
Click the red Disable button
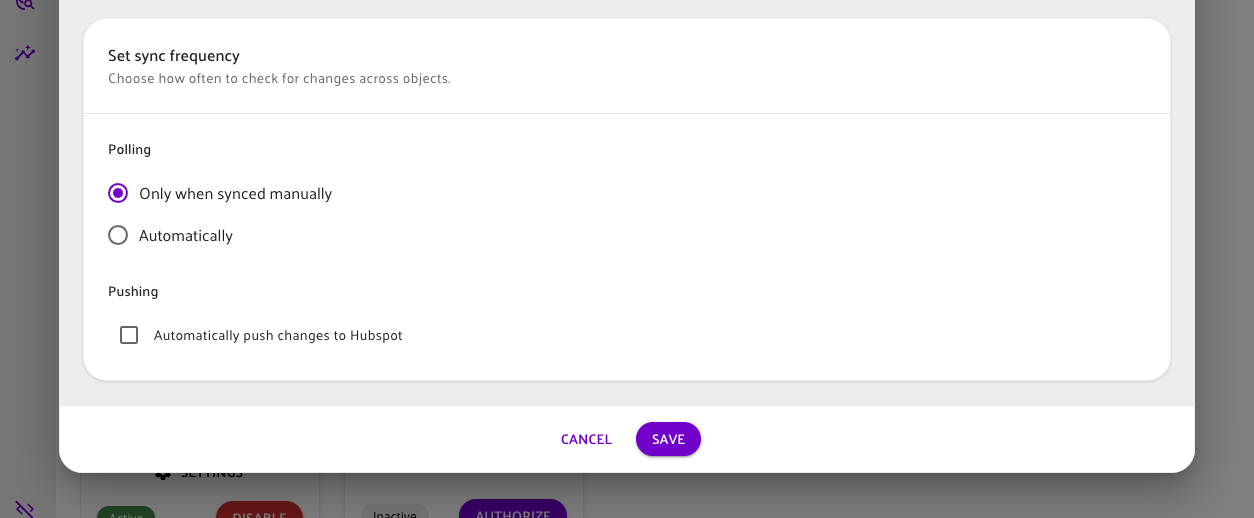tap(259, 510)
